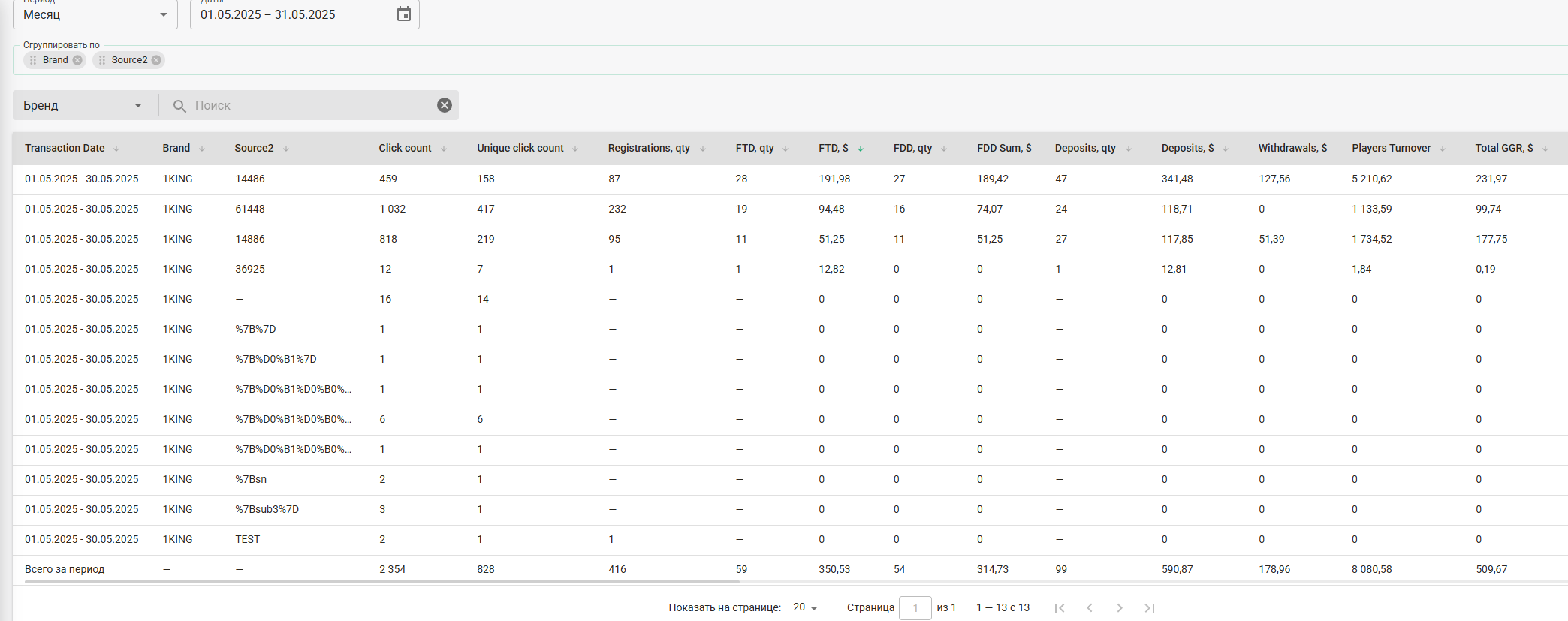
Task: Sort by Unique click count arrow
Action: (x=575, y=149)
